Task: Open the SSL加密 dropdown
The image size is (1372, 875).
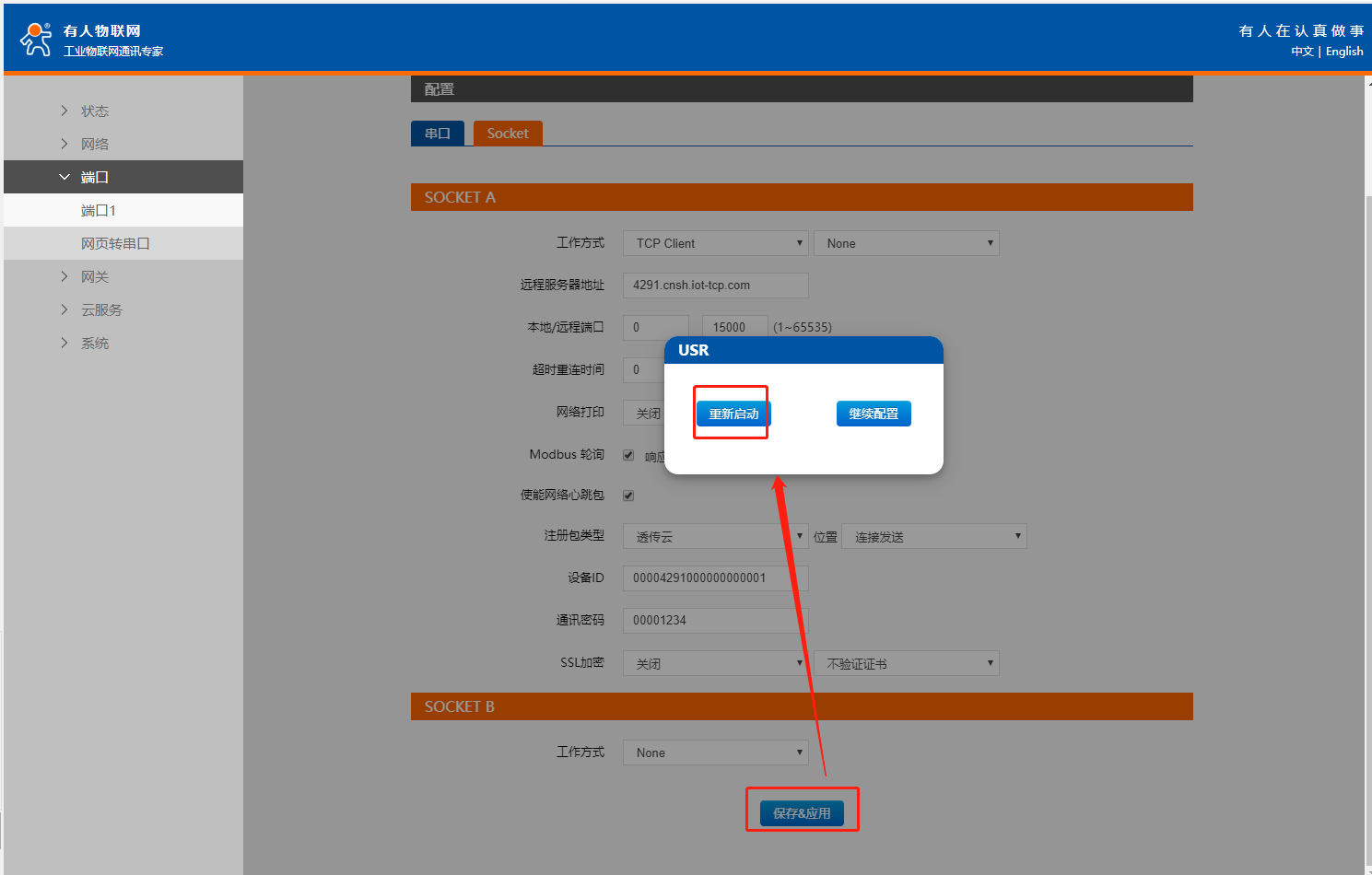Action: pyautogui.click(x=715, y=663)
